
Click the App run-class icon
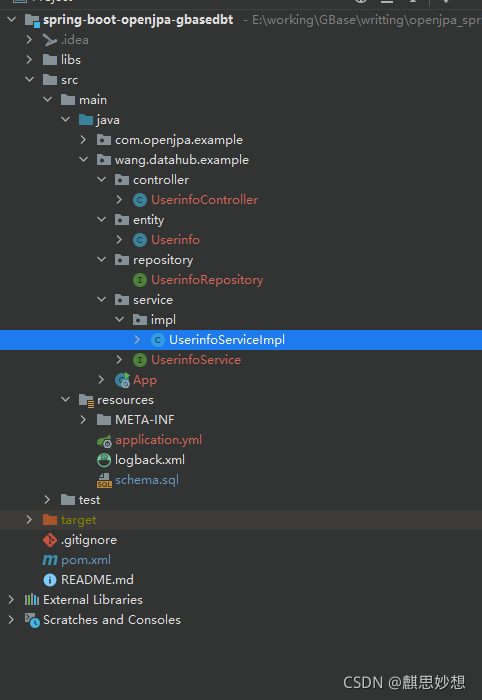122,380
